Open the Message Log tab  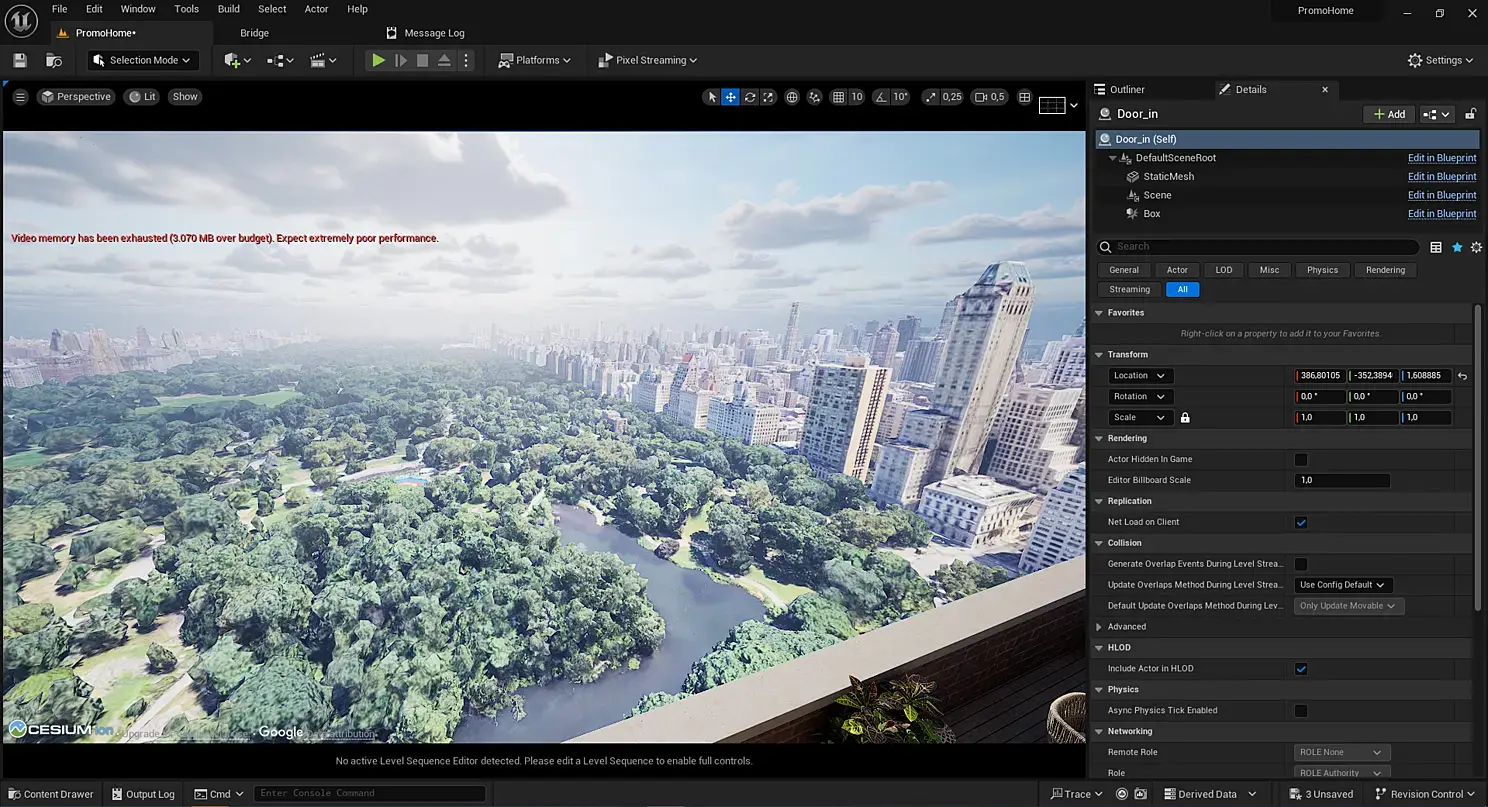(x=425, y=33)
